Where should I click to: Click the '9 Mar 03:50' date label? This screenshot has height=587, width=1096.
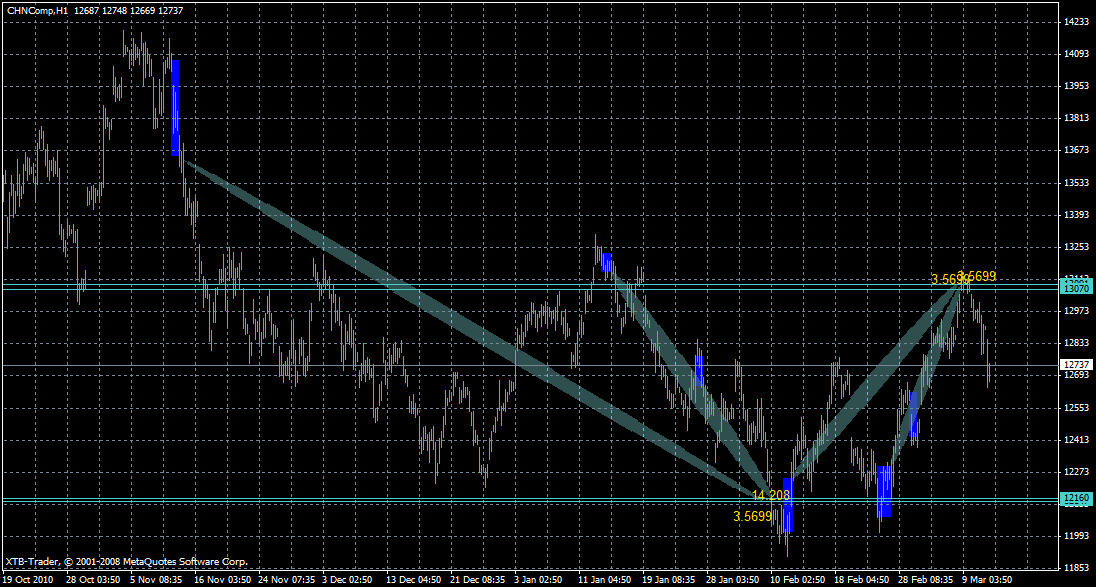pos(988,580)
